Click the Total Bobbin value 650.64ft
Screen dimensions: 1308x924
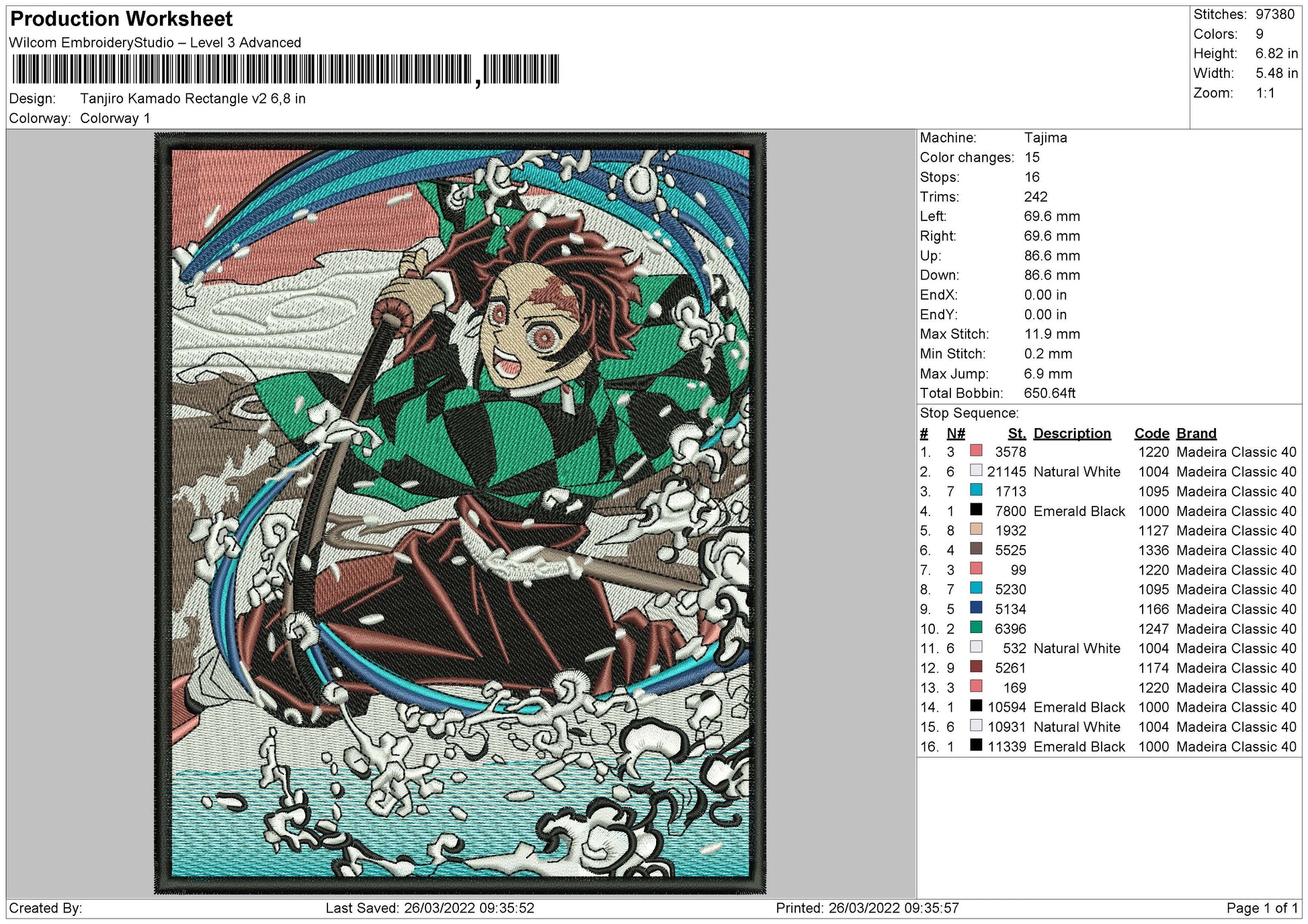(1049, 393)
